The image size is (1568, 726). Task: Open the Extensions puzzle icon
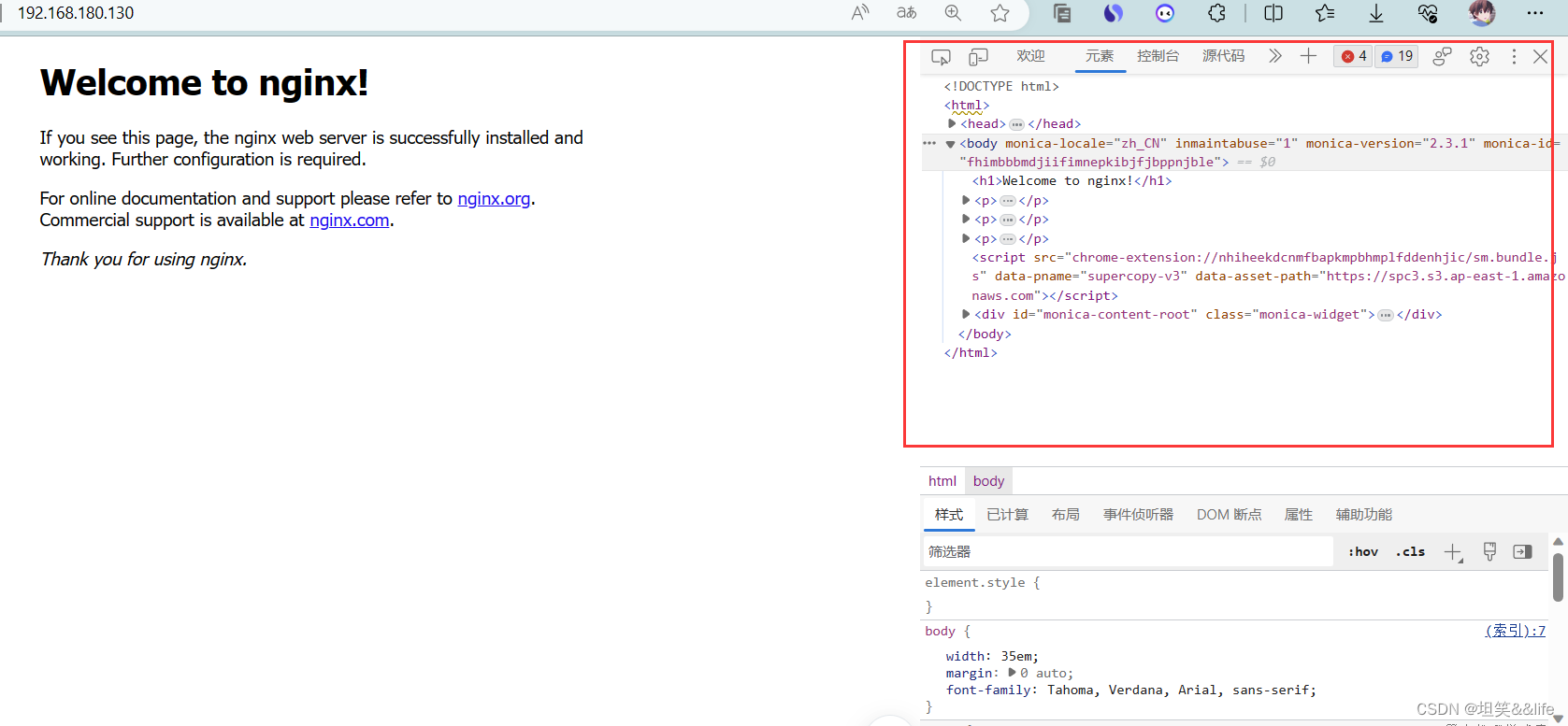1216,13
